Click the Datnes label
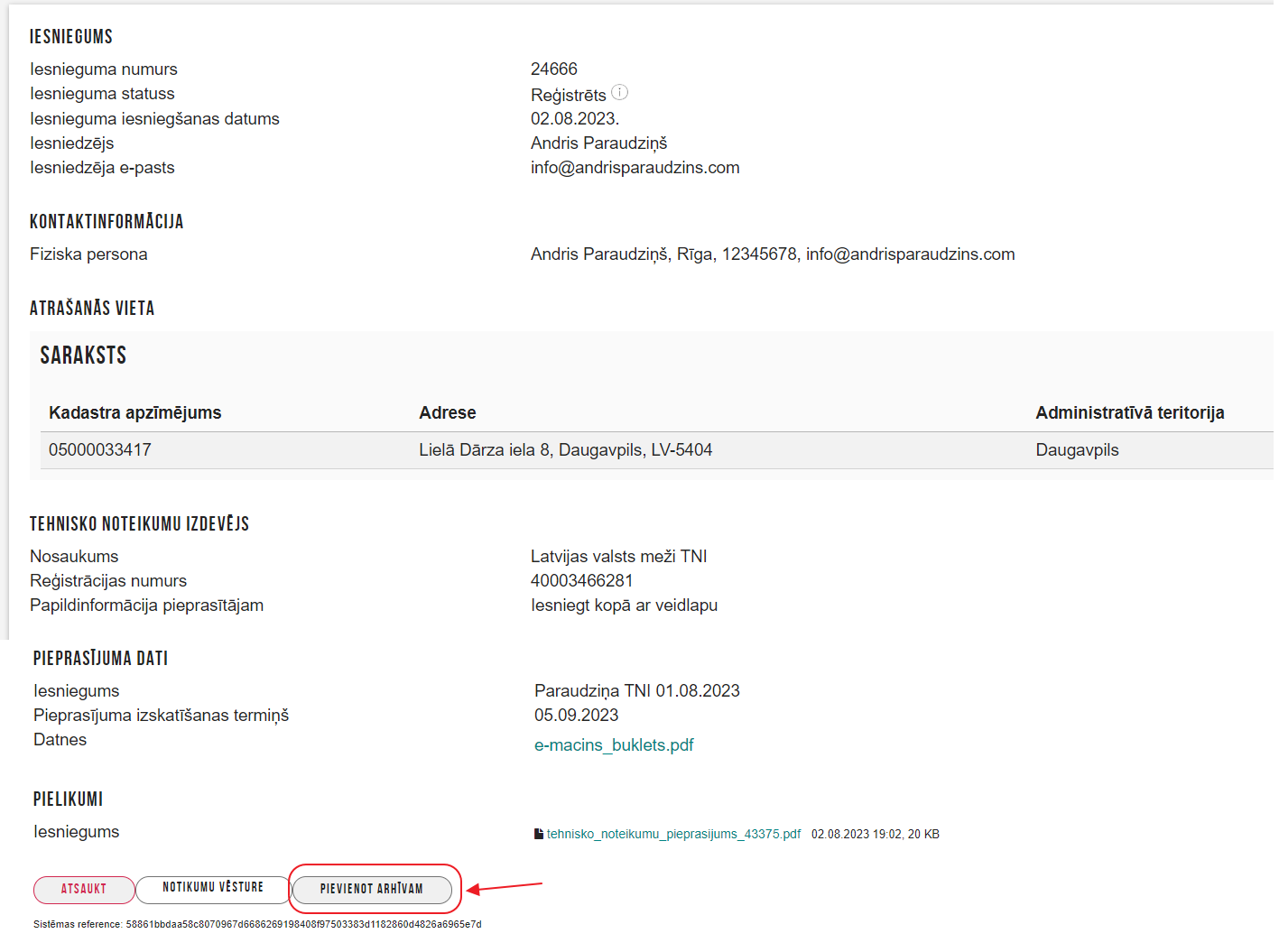 pos(60,739)
